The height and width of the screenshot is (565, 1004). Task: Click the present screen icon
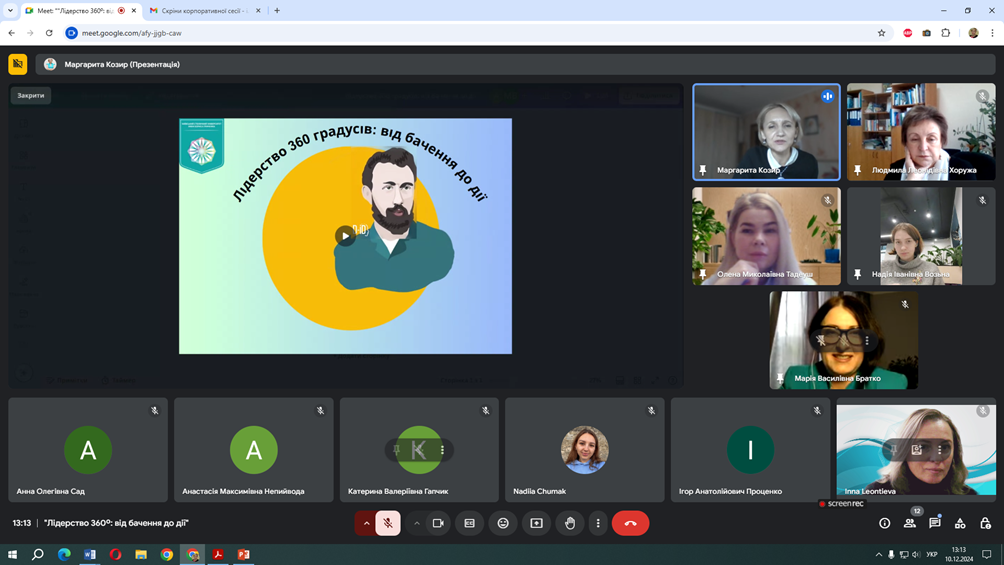537,523
